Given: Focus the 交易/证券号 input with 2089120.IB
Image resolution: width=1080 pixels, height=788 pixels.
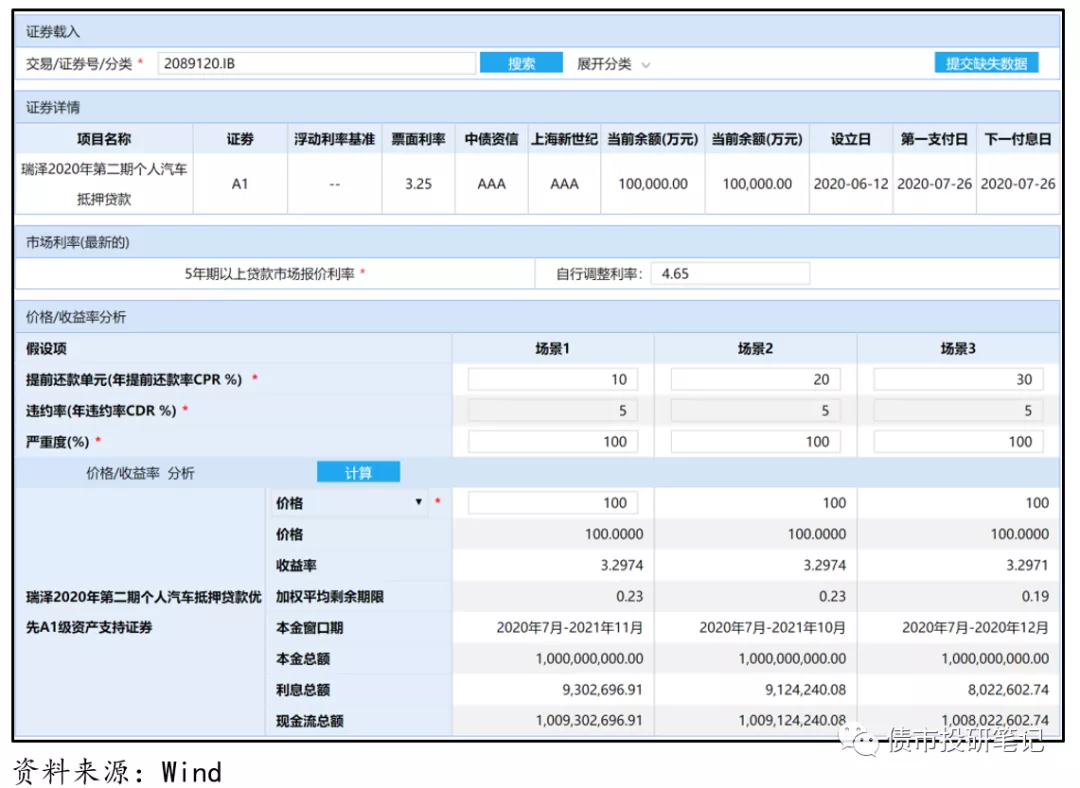Looking at the screenshot, I should pyautogui.click(x=316, y=63).
